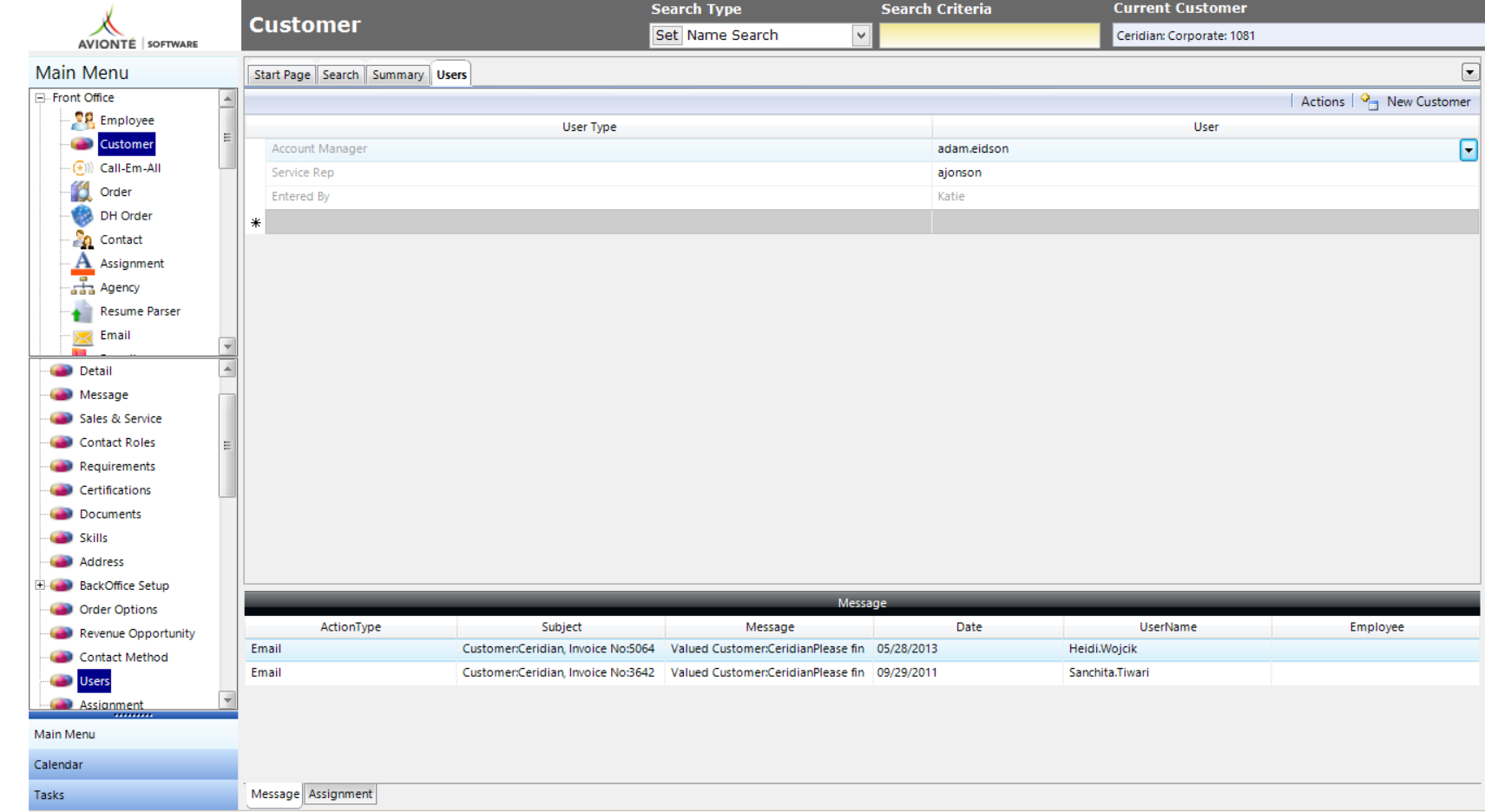
Task: Expand the BackOffice Setup tree node
Action: pos(40,586)
